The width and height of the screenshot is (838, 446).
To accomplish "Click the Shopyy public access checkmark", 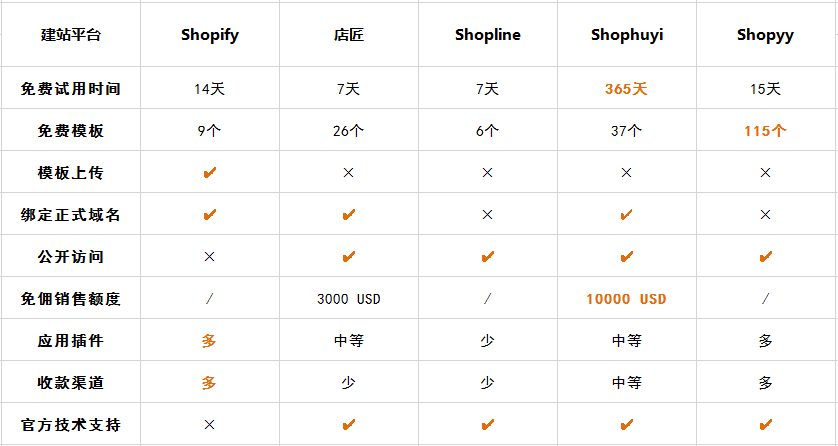I will coord(765,257).
